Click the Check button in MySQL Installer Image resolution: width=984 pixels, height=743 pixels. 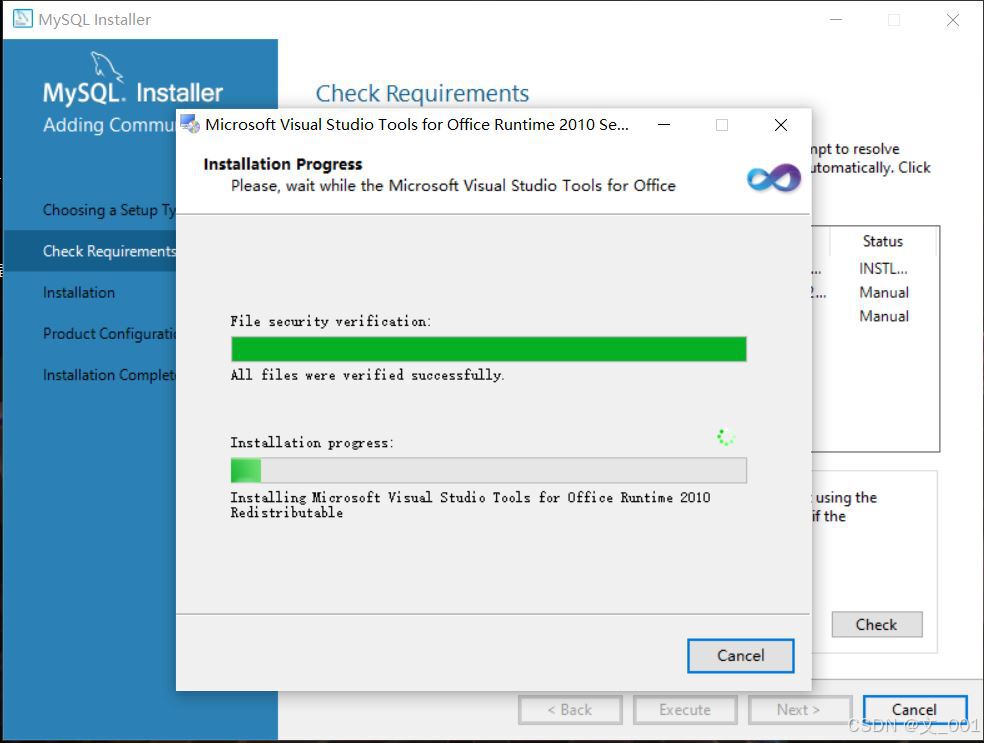click(x=877, y=624)
